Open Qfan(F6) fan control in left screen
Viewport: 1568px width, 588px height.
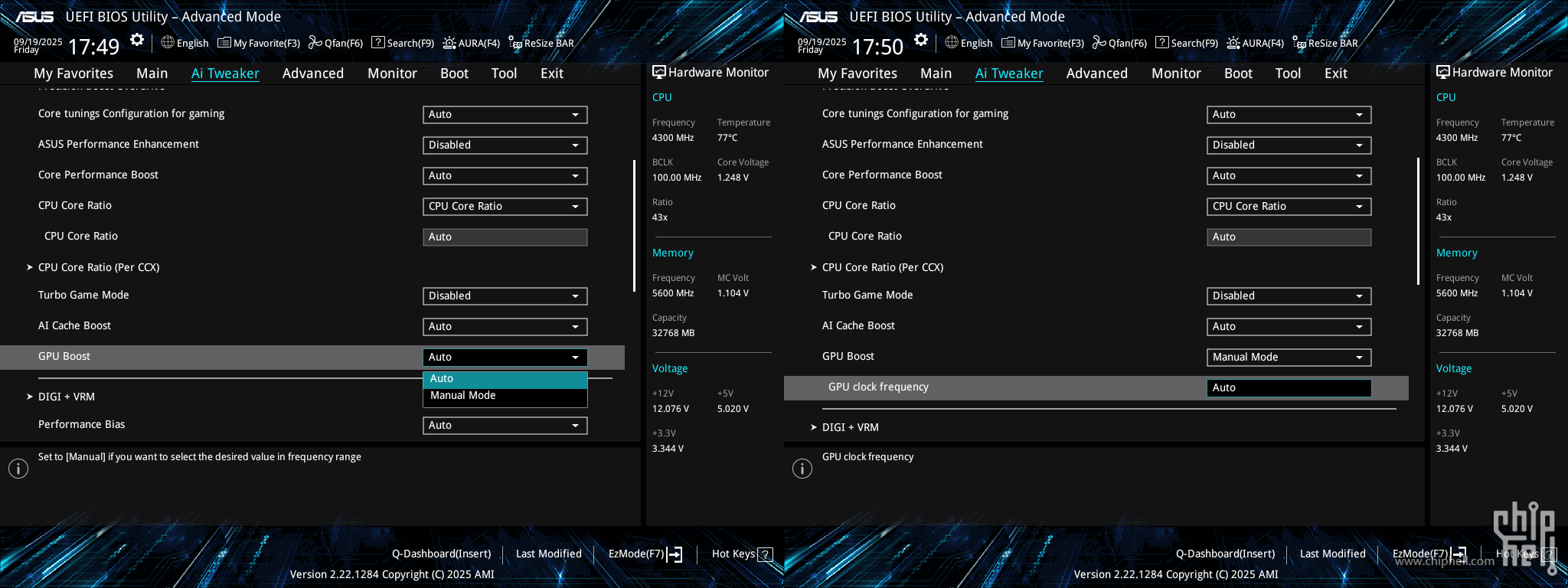pos(335,44)
